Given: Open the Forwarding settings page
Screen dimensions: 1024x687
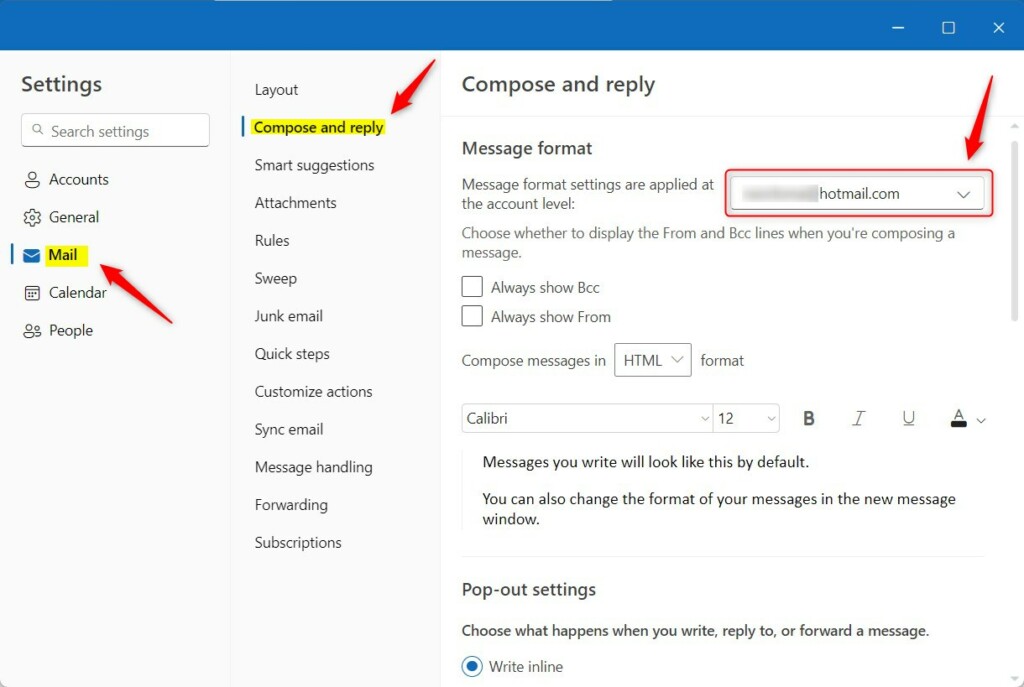Looking at the screenshot, I should 291,505.
